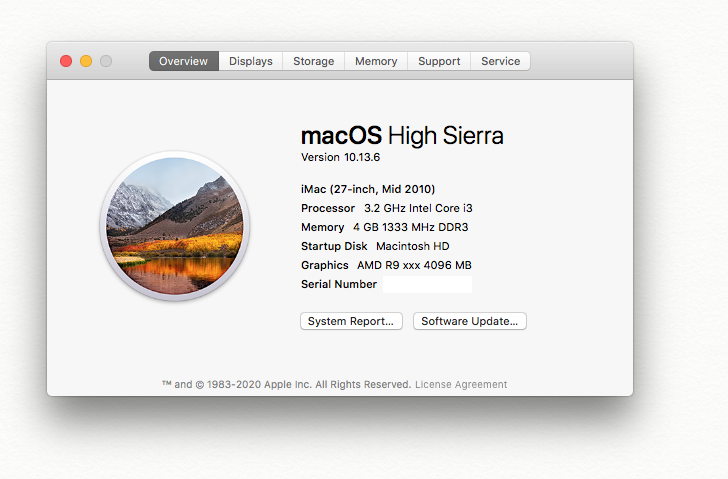Click the Apple Inc. copyright notice text
Image resolution: width=728 pixels, height=479 pixels.
286,384
